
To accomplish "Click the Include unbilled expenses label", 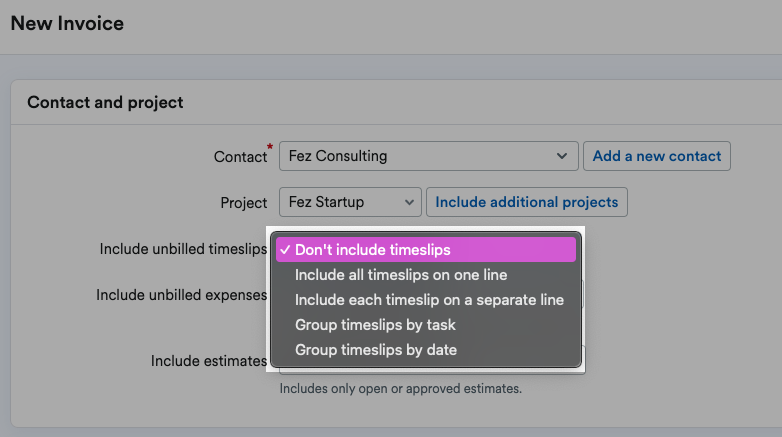I will 182,295.
